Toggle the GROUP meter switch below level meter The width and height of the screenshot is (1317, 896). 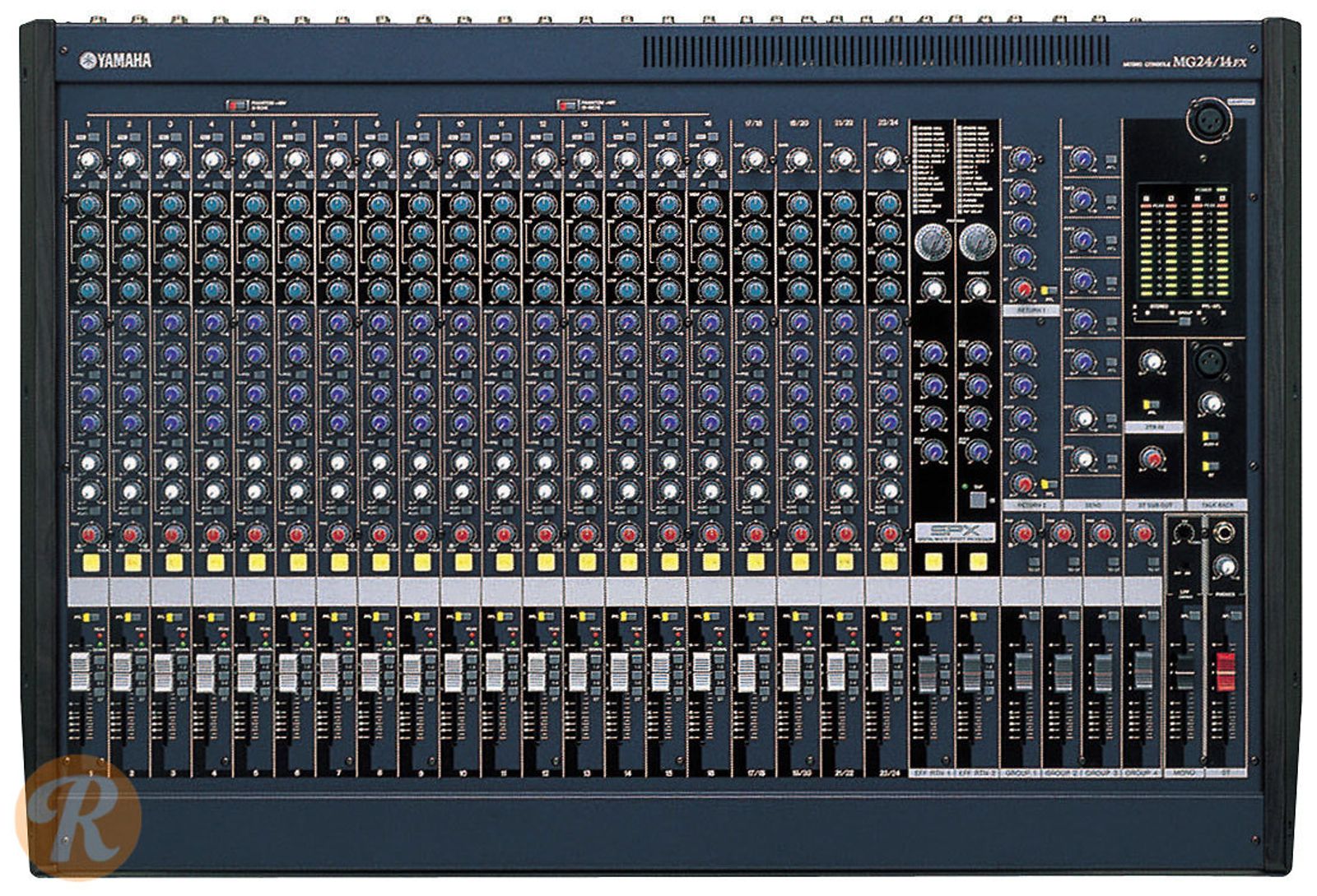(x=1183, y=321)
